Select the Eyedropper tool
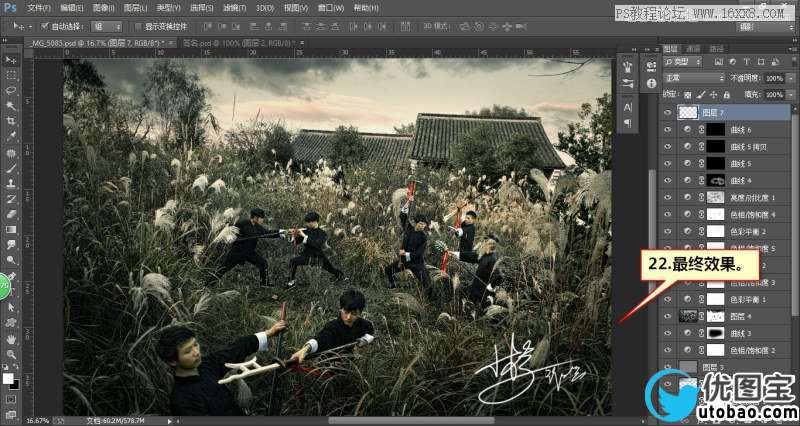Image resolution: width=800 pixels, height=426 pixels. click(10, 136)
